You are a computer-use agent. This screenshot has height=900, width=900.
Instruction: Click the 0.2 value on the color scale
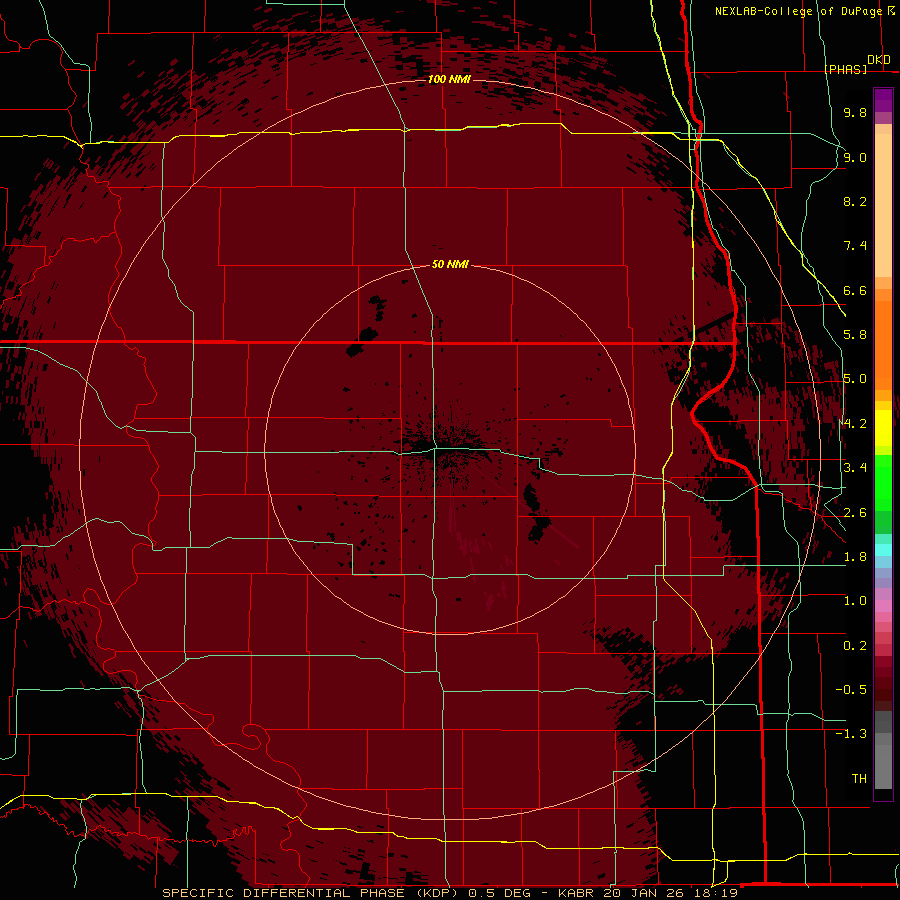[x=855, y=646]
